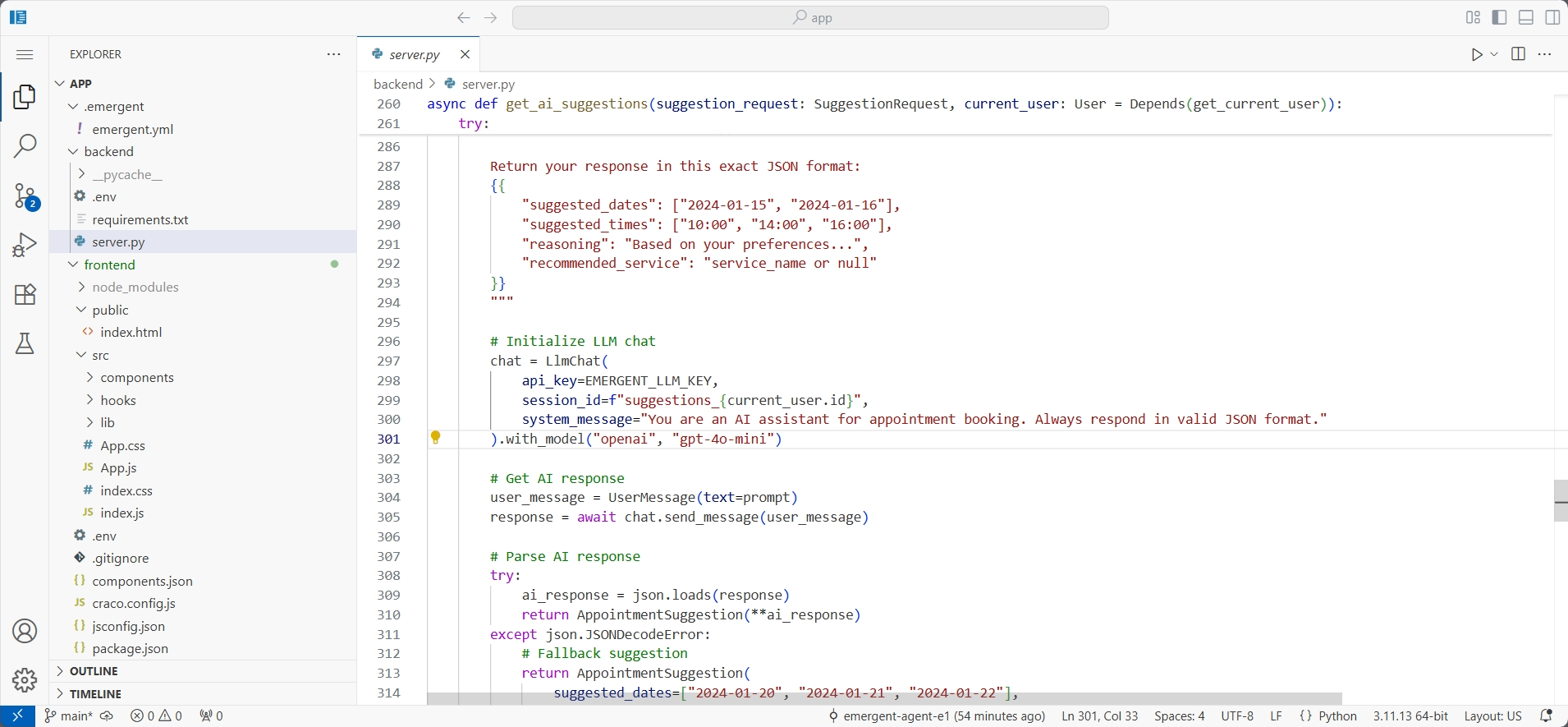The image size is (1568, 727).
Task: Open .gitignore file
Action: pyautogui.click(x=203, y=559)
